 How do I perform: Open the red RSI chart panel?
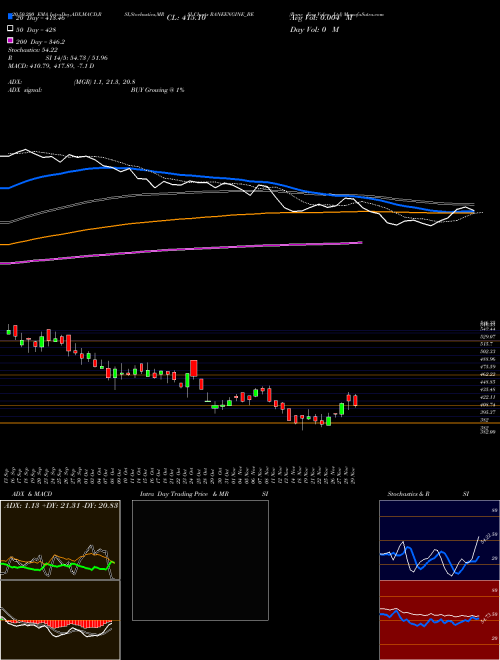tap(439, 620)
